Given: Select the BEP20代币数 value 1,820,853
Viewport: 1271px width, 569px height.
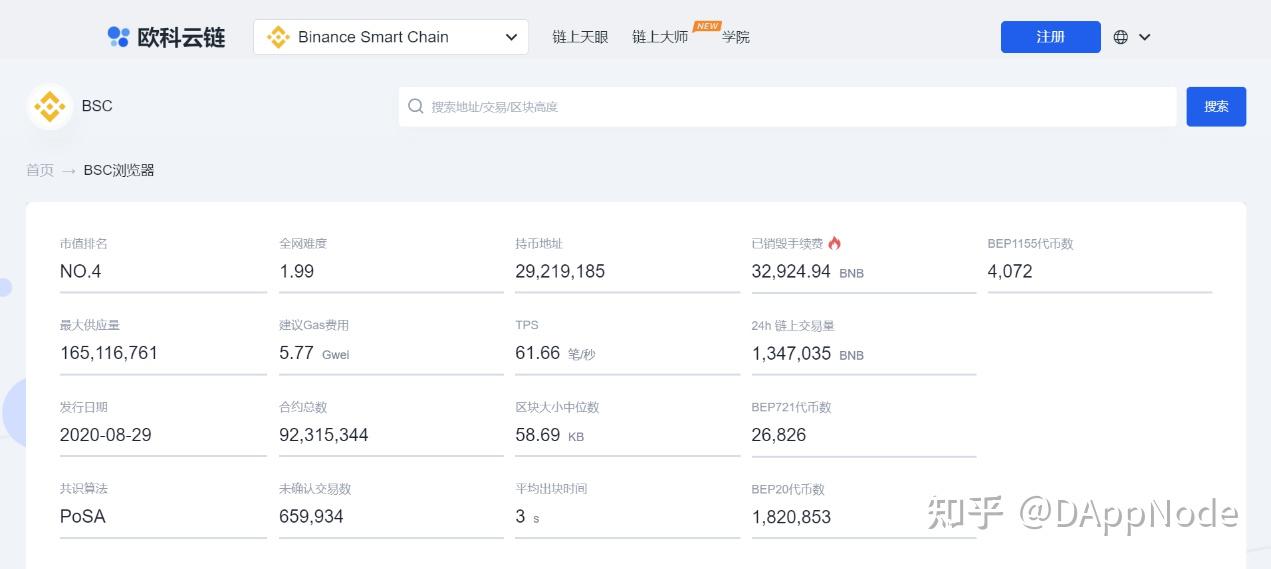Looking at the screenshot, I should [x=791, y=517].
